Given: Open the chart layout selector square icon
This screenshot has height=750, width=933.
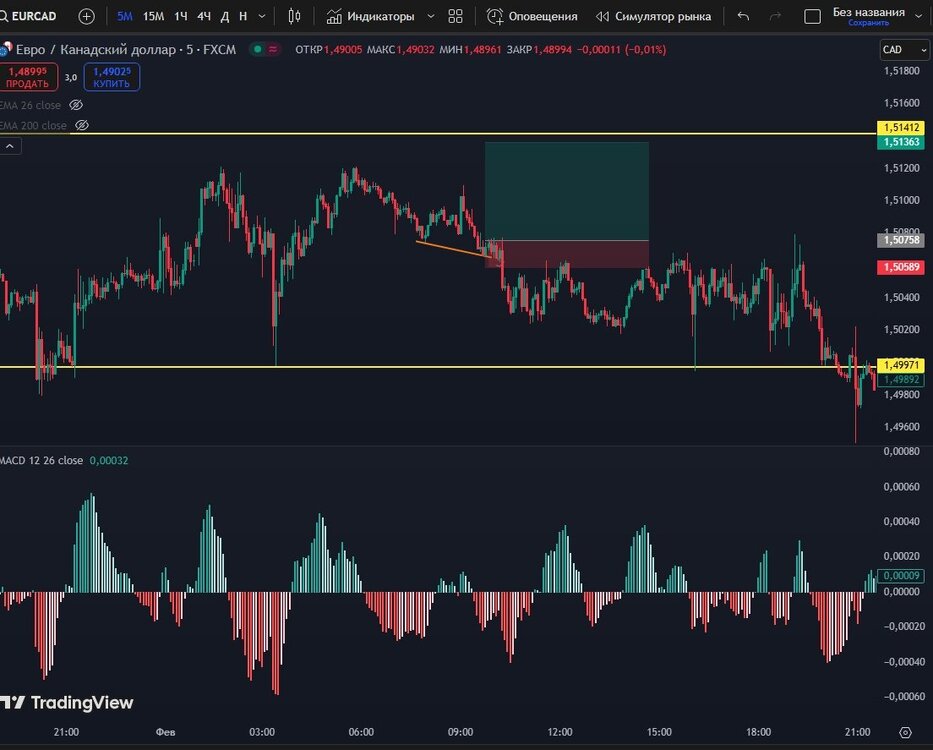Looking at the screenshot, I should 812,17.
